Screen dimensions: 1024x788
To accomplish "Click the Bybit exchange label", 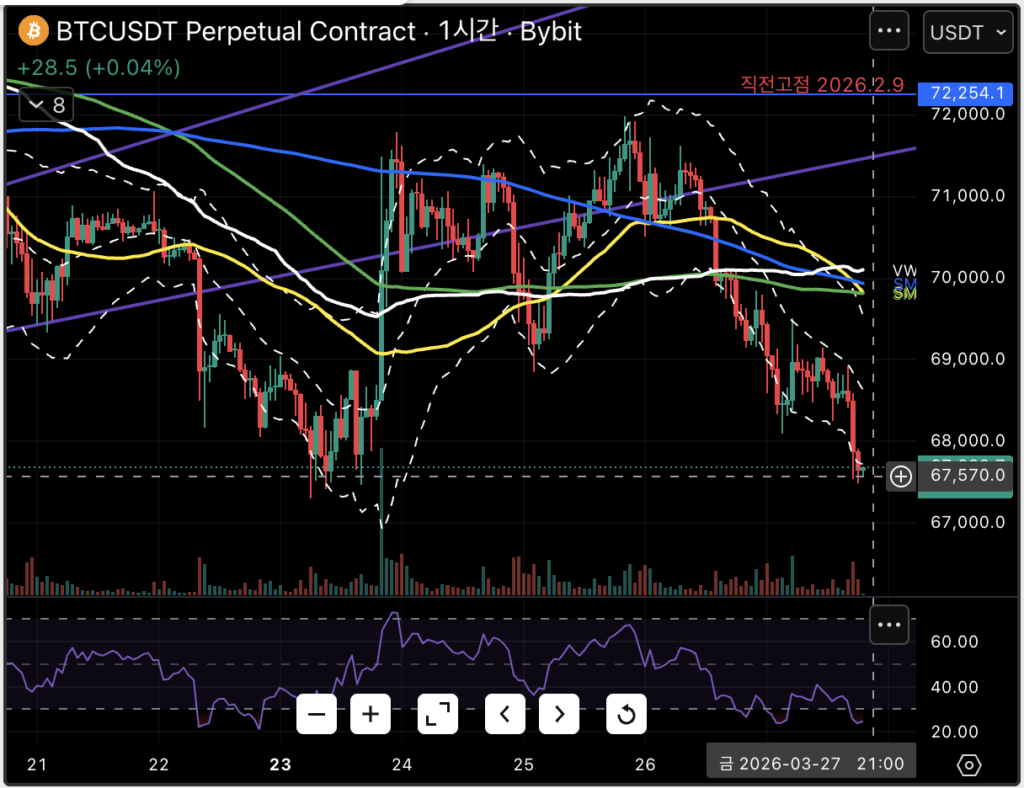I will (548, 32).
